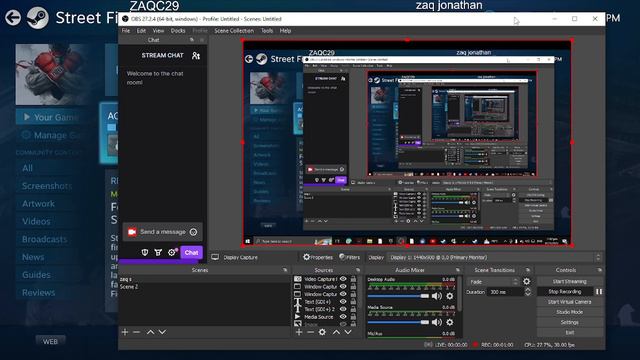Open source properties gear in Sources toolbar
The image size is (640, 360).
point(322,332)
